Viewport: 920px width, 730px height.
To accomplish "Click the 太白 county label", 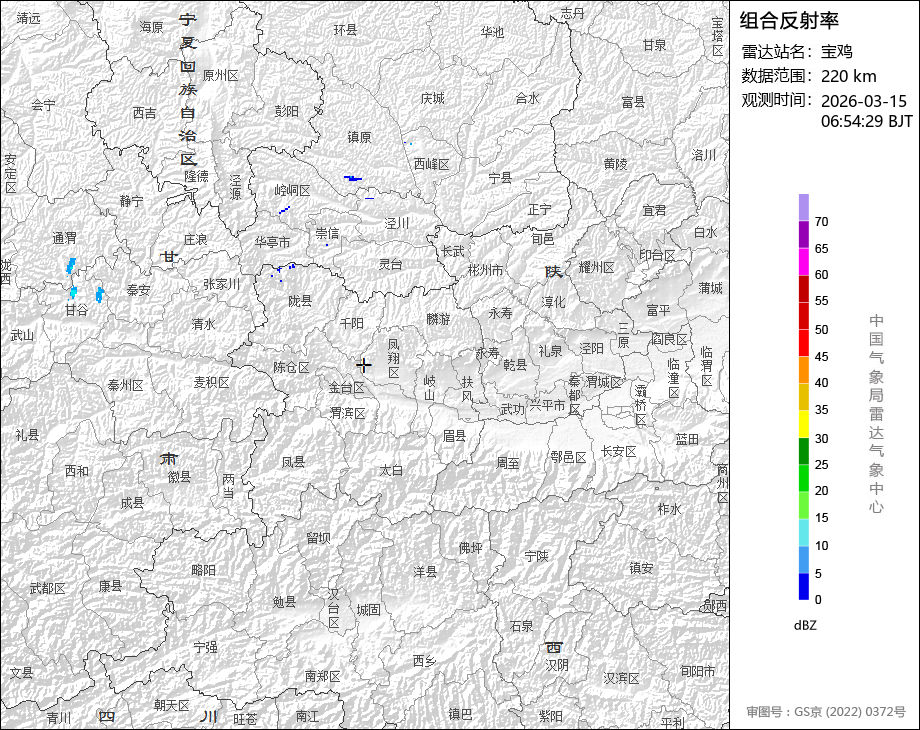I will (391, 471).
